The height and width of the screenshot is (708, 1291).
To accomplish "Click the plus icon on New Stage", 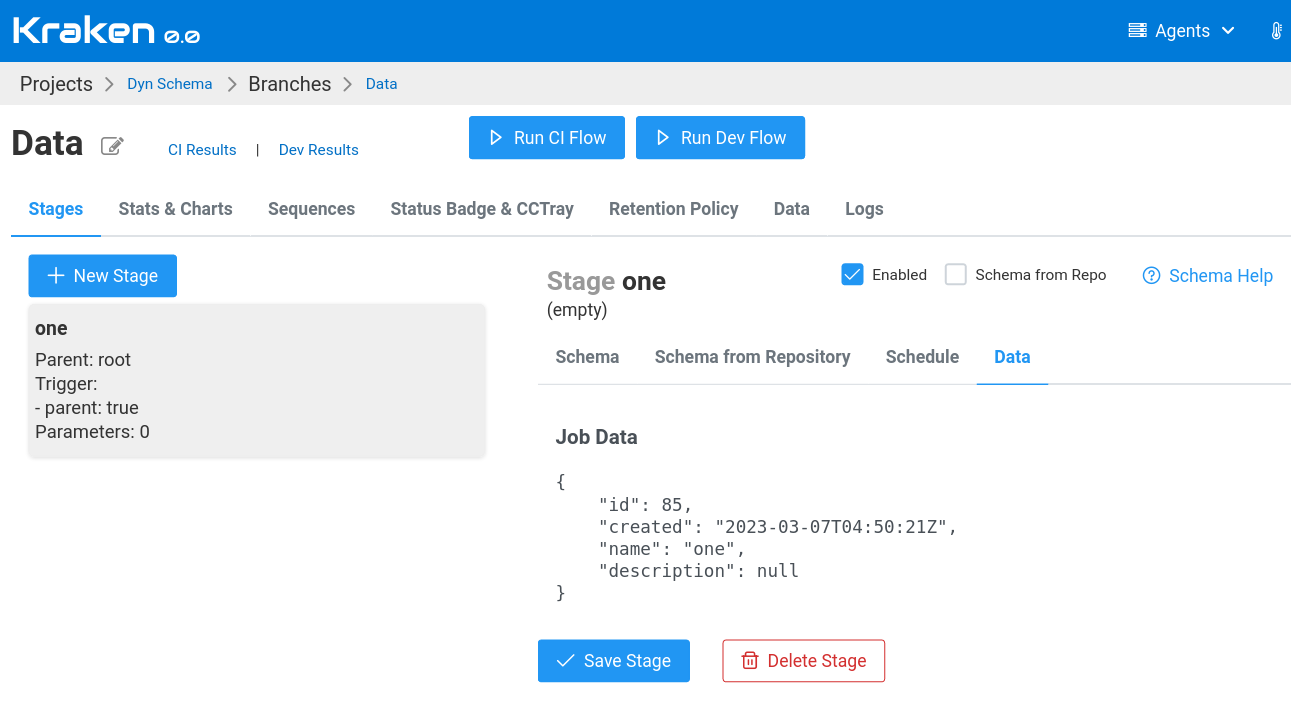I will click(x=56, y=276).
